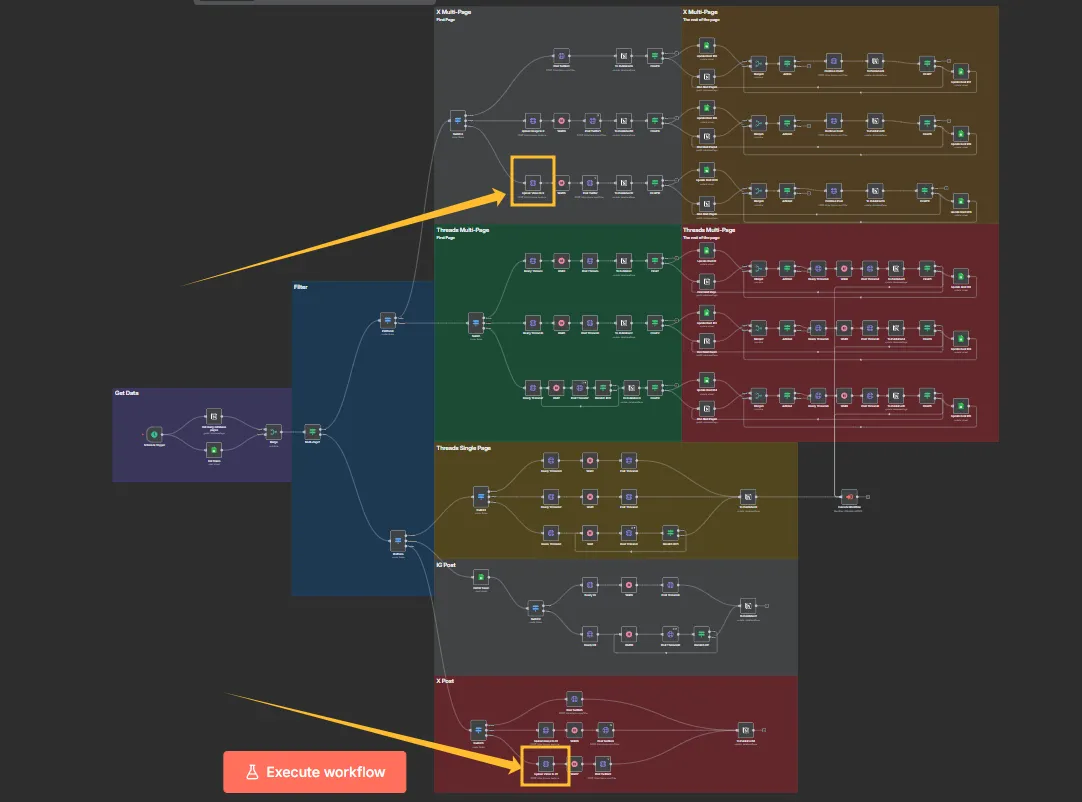Select the IG Post sticky note title
This screenshot has height=802, width=1082.
pyautogui.click(x=448, y=565)
